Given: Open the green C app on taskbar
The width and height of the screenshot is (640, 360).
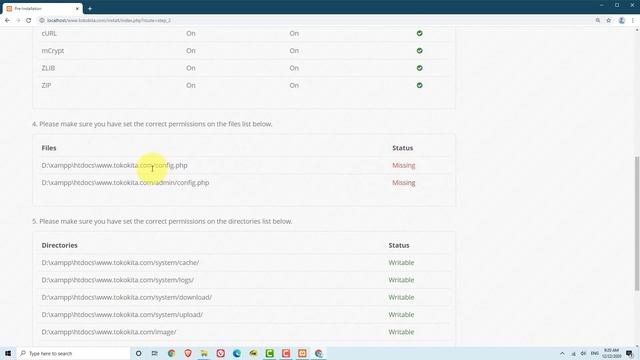Looking at the screenshot, I should click(x=269, y=353).
